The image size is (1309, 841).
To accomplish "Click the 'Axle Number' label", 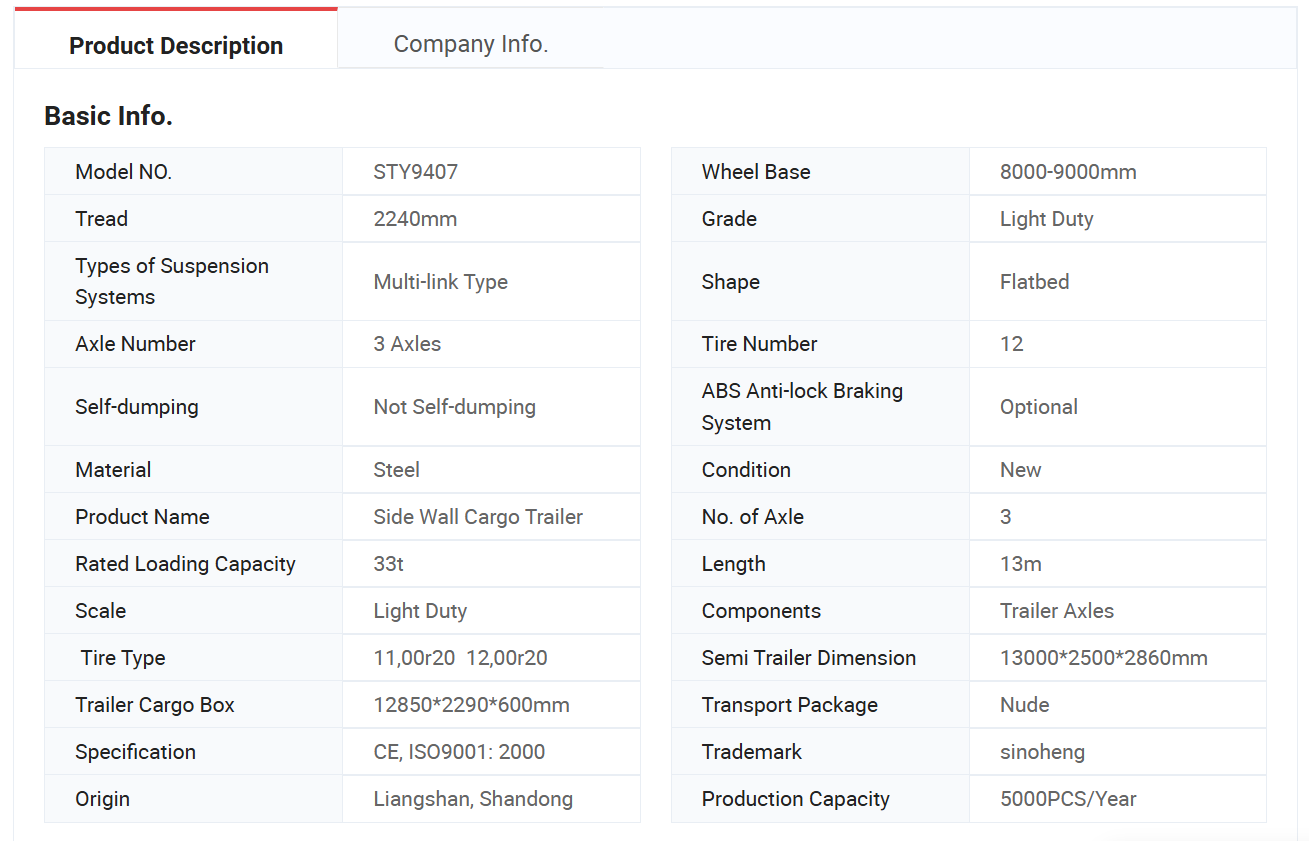I will [x=136, y=344].
